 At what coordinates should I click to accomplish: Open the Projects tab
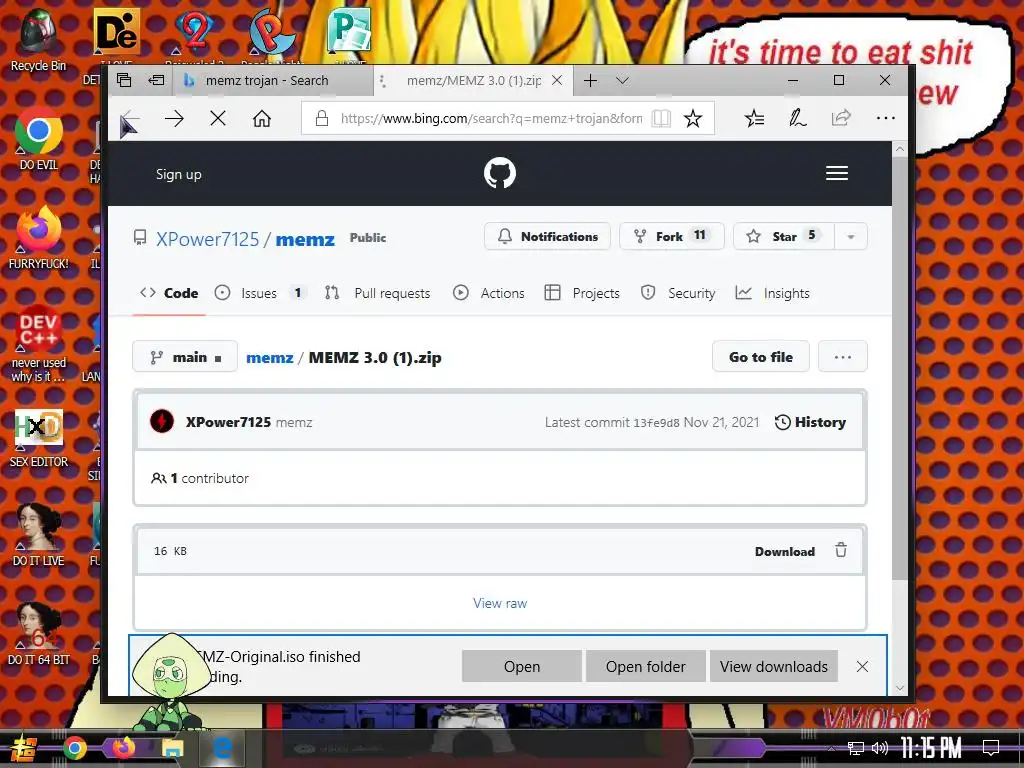582,293
